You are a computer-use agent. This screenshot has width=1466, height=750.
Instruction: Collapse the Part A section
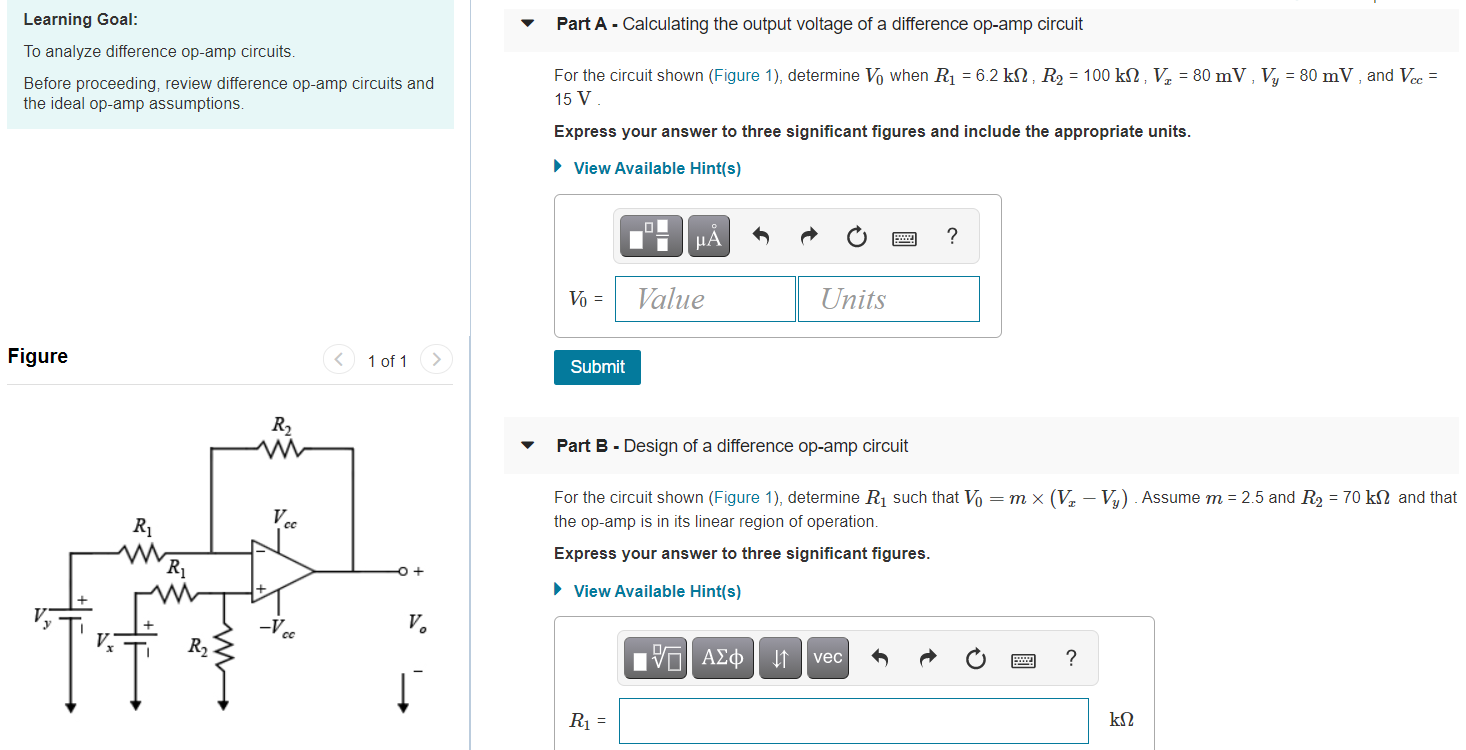point(527,24)
